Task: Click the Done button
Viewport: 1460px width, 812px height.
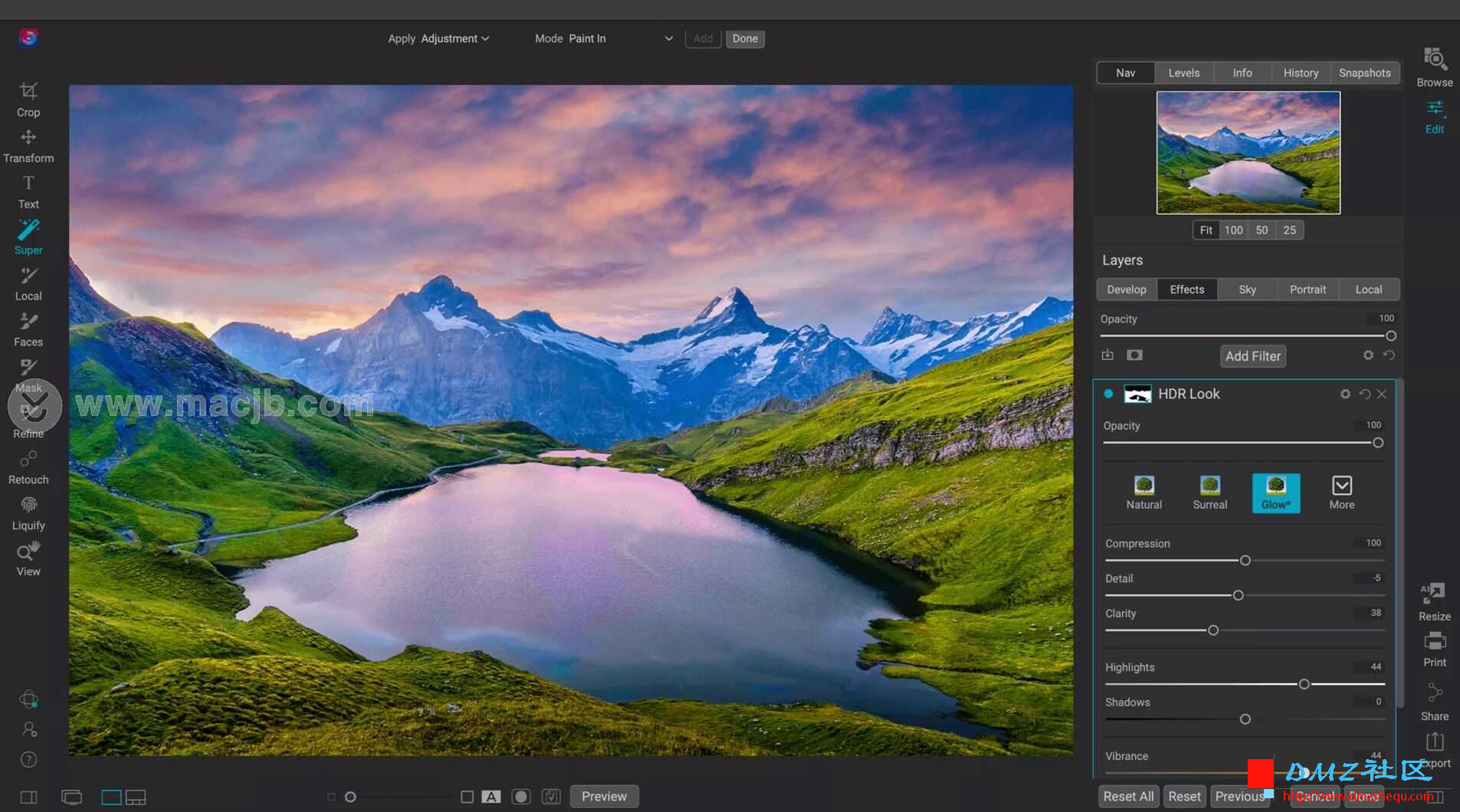Action: pyautogui.click(x=745, y=38)
